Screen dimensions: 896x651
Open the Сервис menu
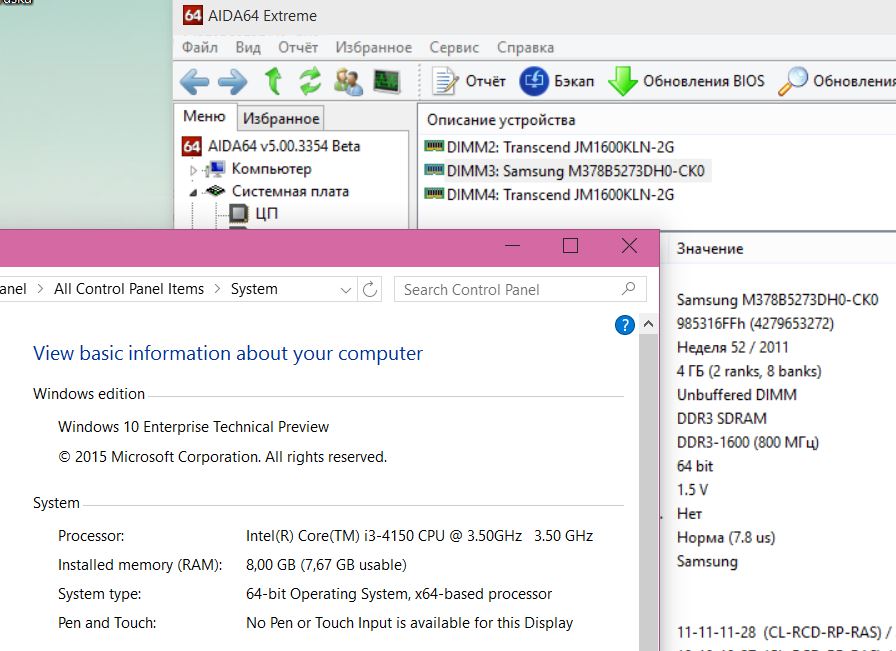click(x=454, y=47)
